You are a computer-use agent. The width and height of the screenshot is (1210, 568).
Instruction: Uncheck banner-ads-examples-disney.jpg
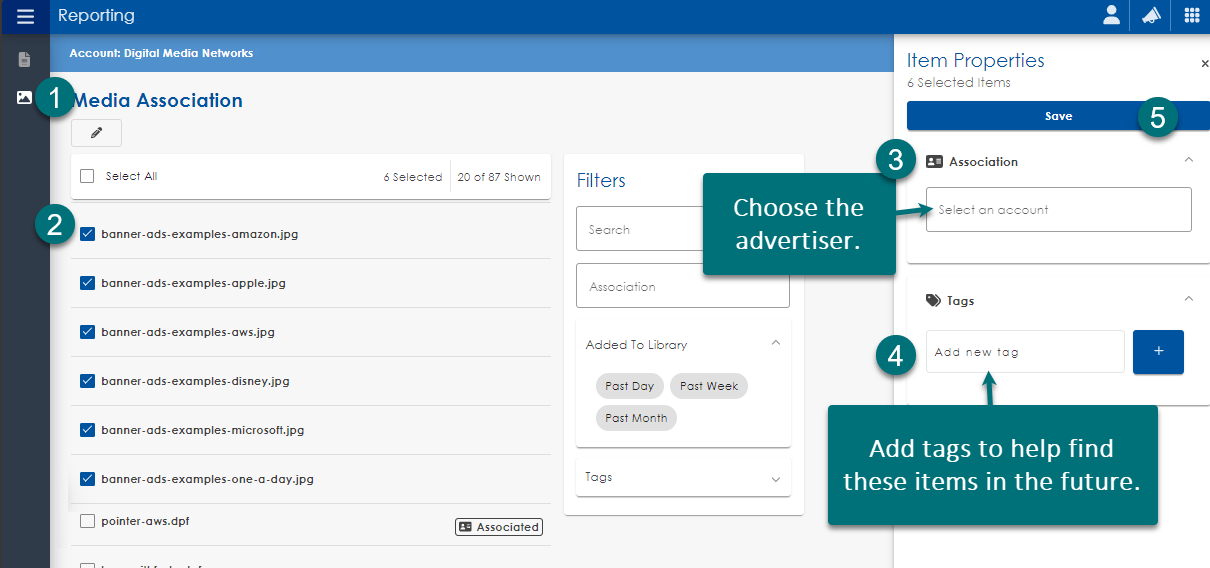(87, 381)
